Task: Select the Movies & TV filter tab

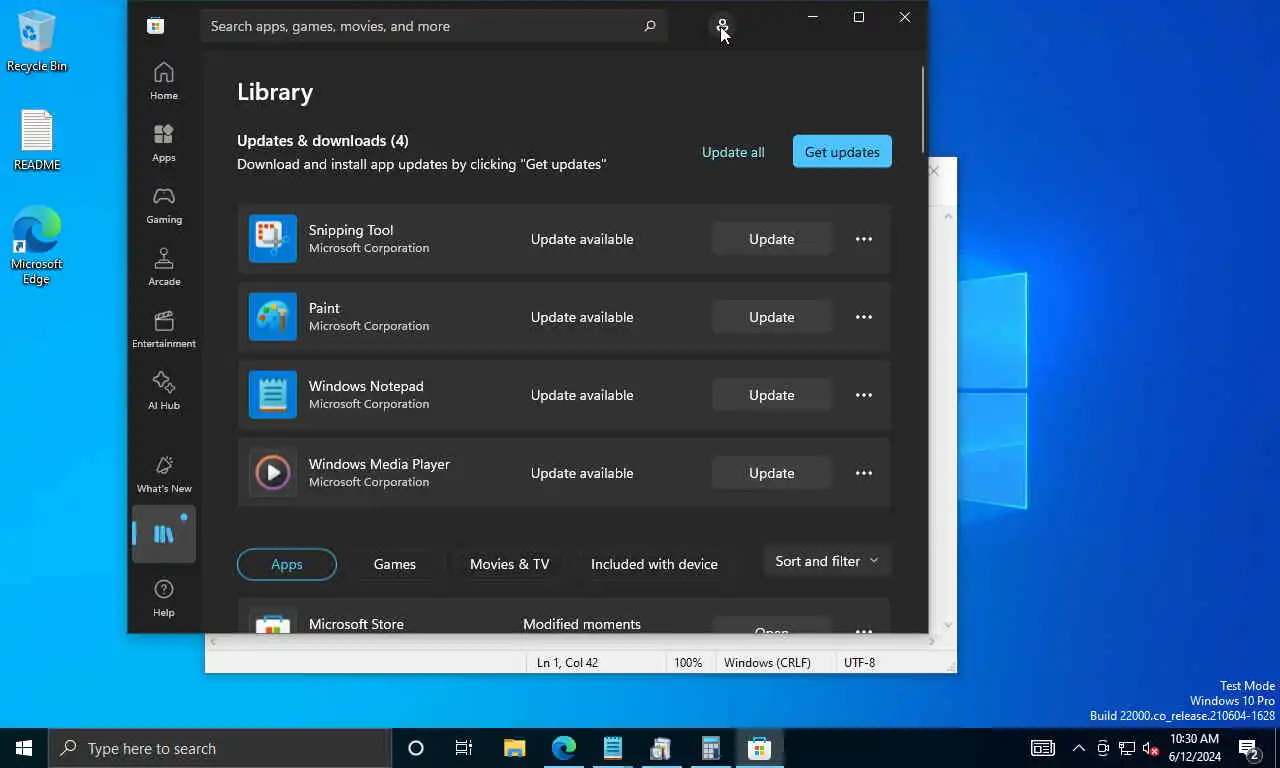Action: (510, 564)
